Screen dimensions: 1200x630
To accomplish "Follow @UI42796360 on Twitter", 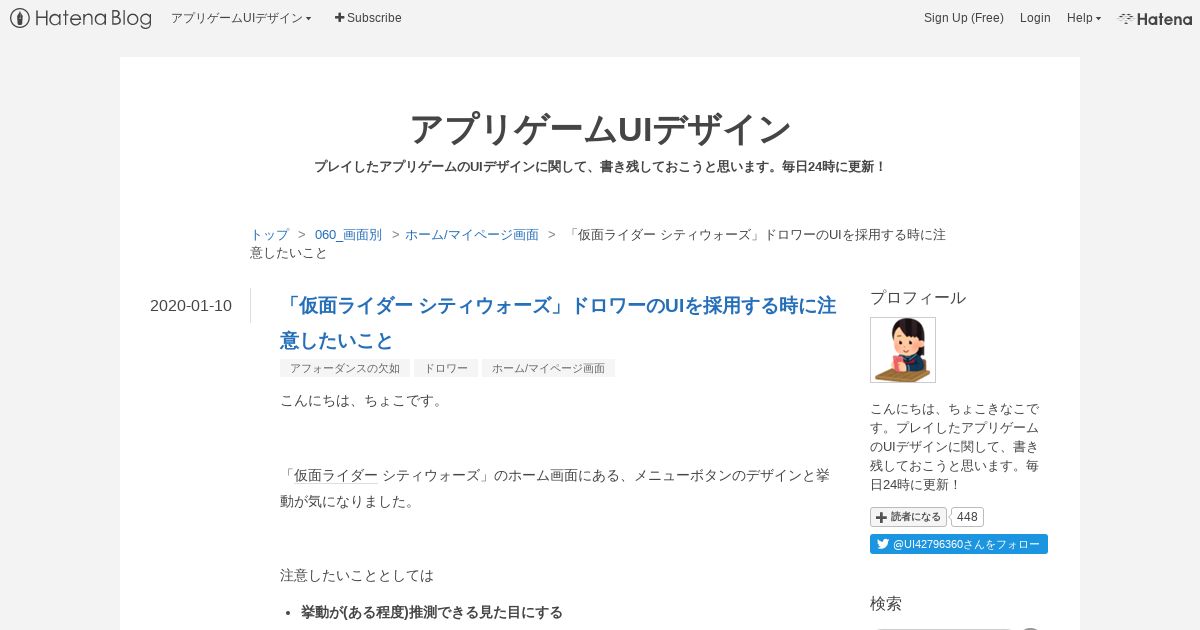I will coord(959,544).
